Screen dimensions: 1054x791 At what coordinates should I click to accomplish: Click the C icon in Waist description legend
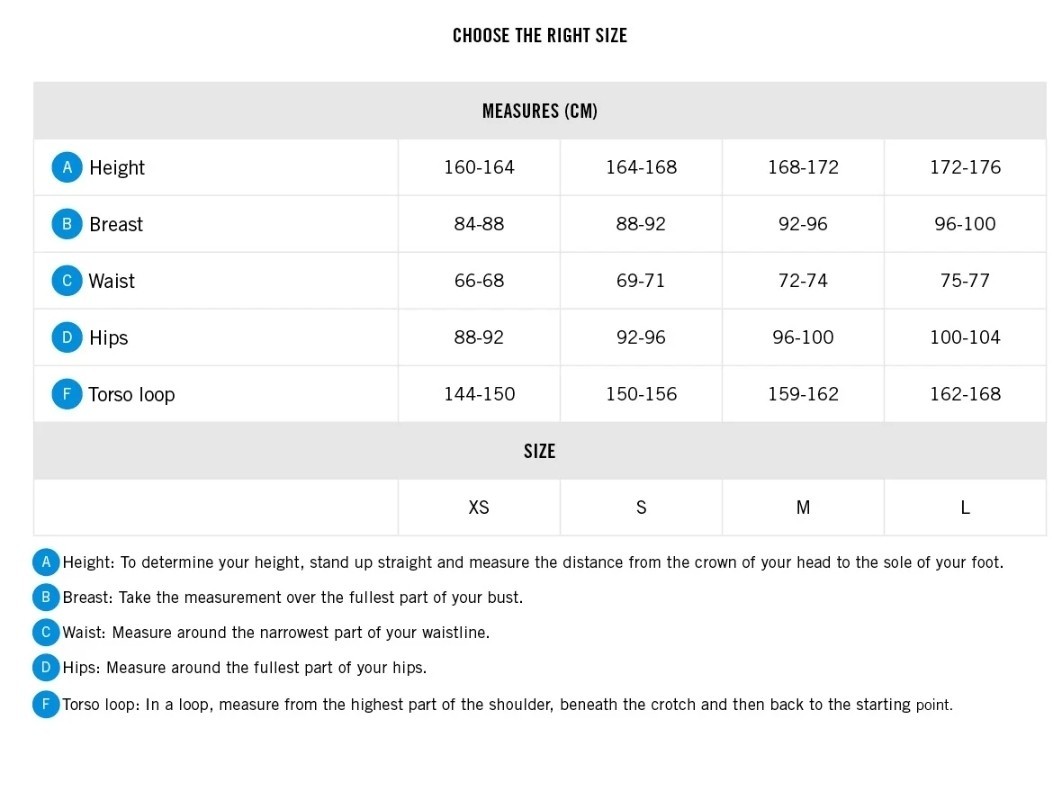click(46, 632)
